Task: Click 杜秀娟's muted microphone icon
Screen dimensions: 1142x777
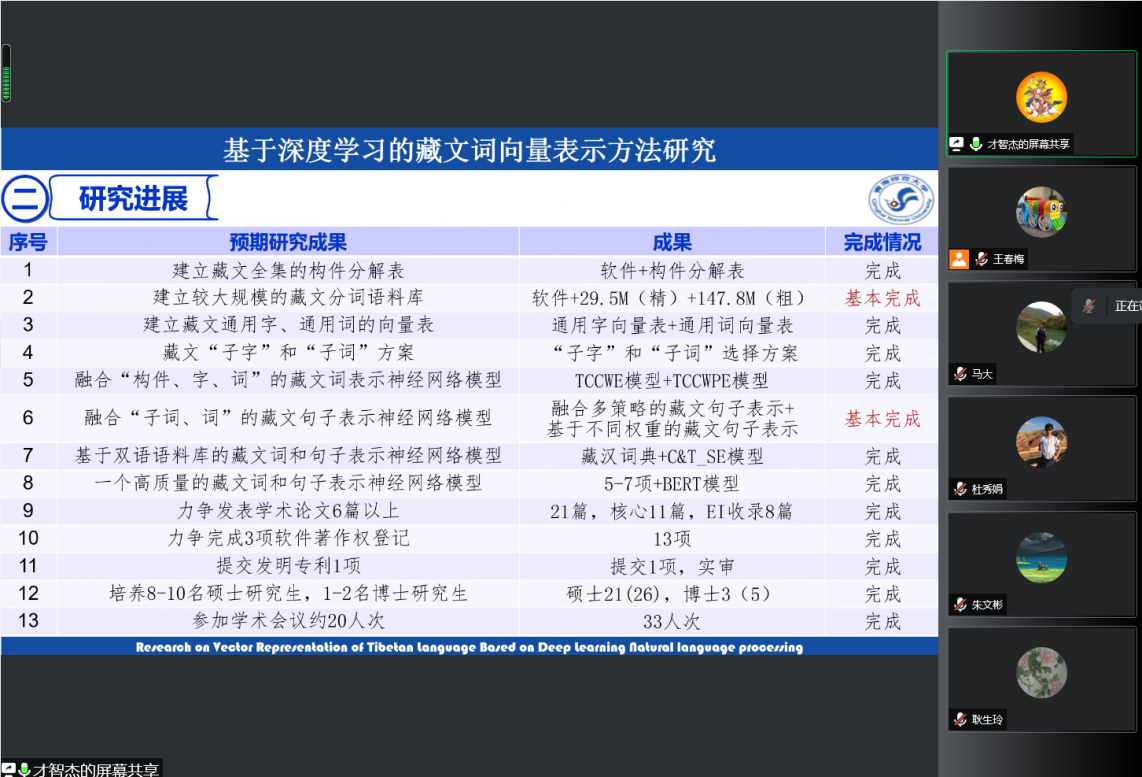Action: tap(960, 489)
